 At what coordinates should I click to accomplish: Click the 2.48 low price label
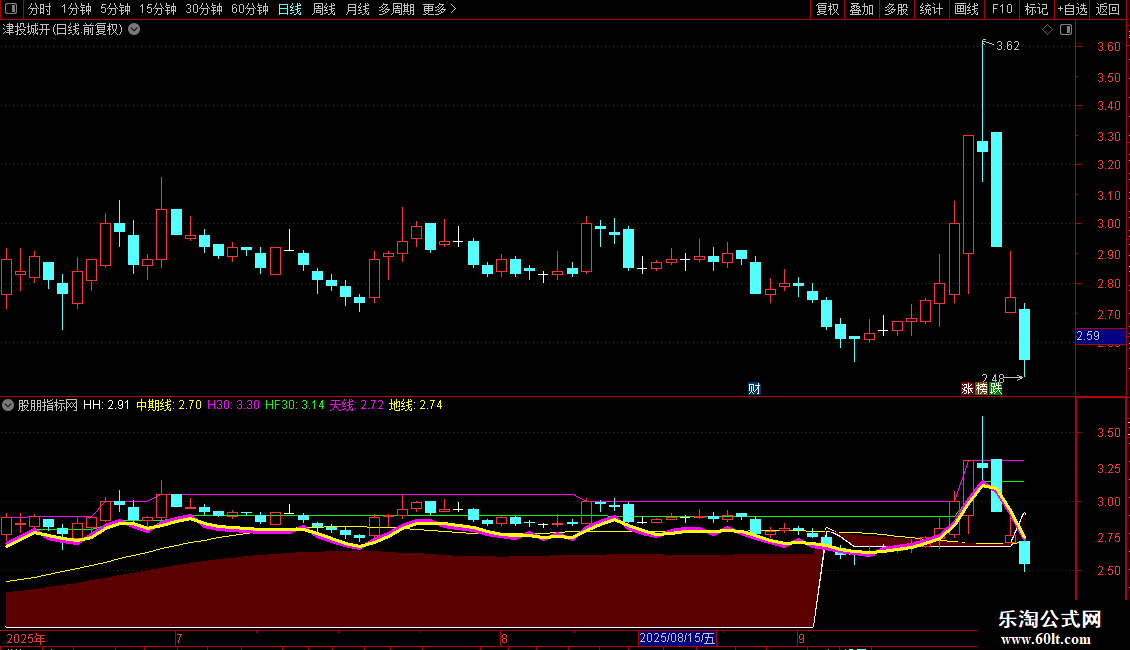(992, 378)
